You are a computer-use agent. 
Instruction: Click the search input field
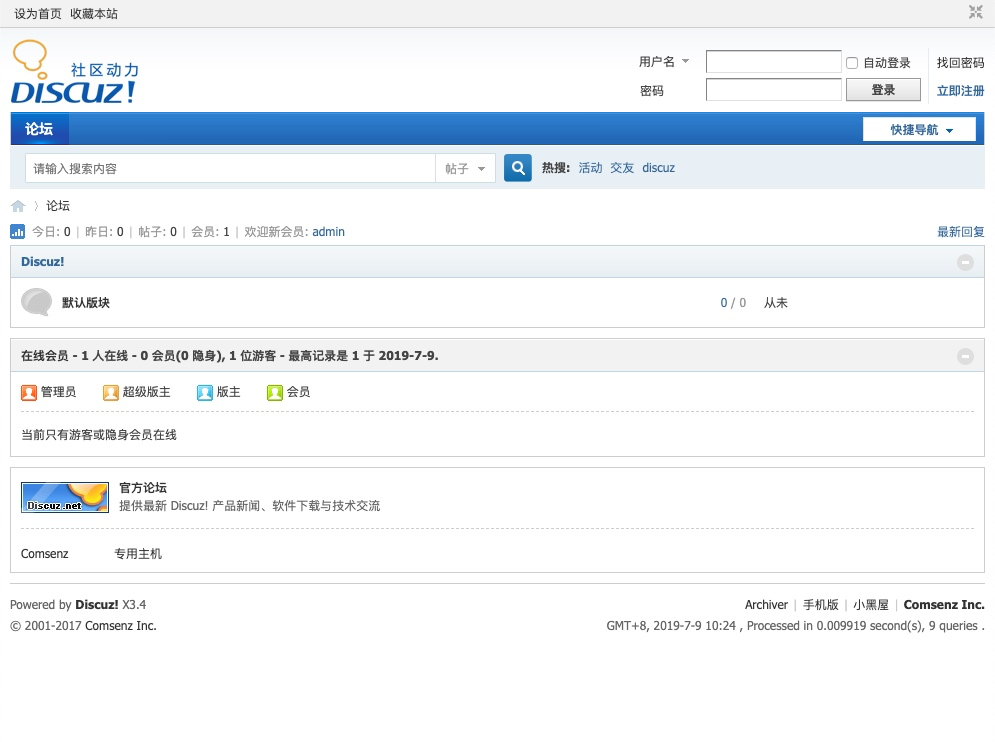click(230, 168)
